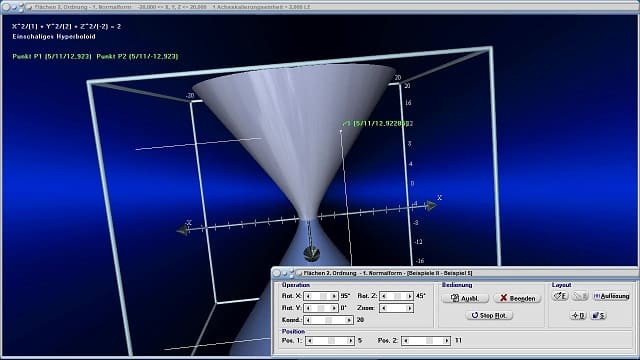
Task: Click the Rot. Z value 45°
Action: [420, 296]
